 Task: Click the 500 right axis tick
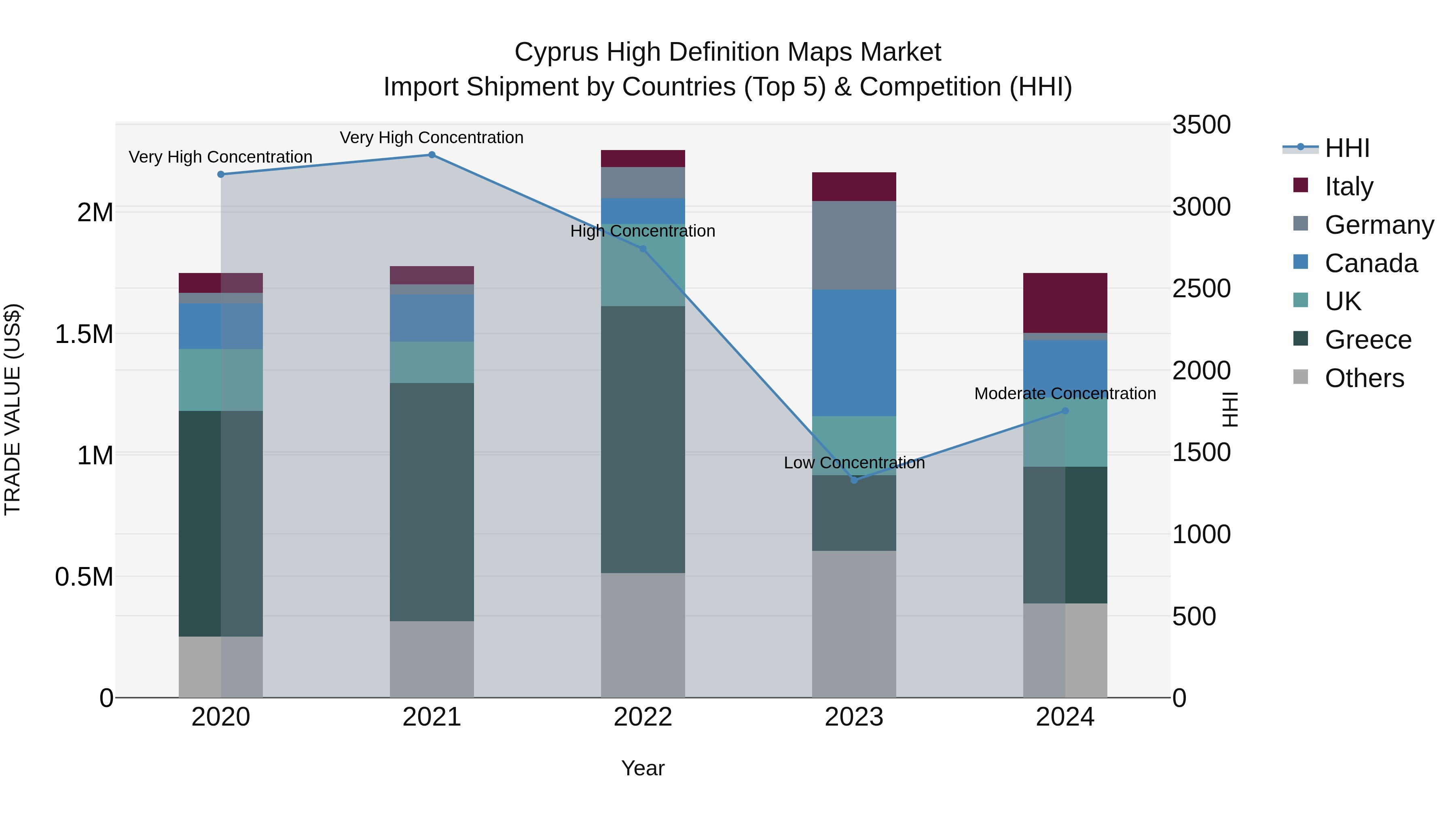coord(1194,616)
